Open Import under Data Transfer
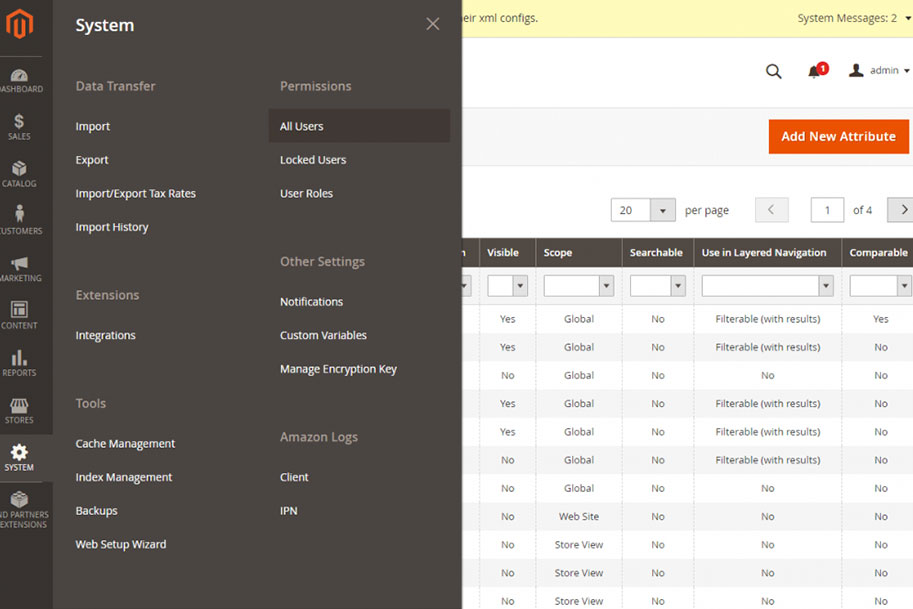The height and width of the screenshot is (609, 913). [x=93, y=126]
